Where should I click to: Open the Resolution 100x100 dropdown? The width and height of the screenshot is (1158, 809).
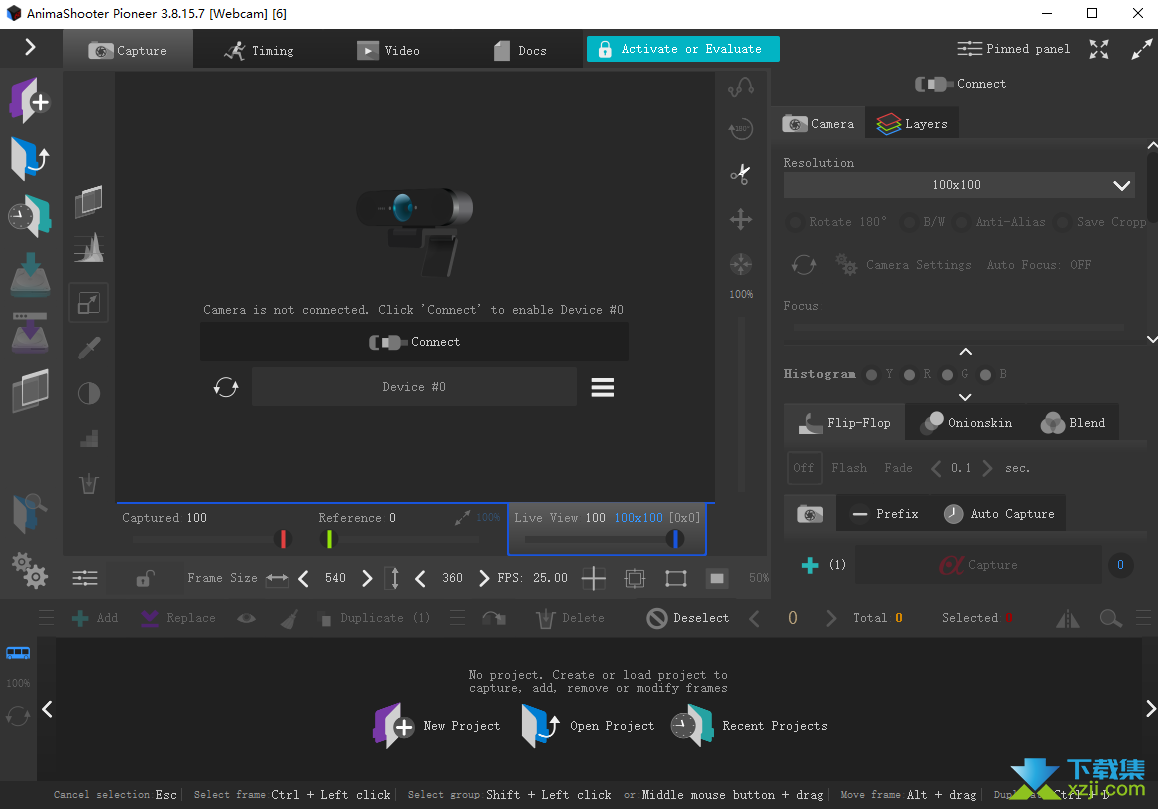pyautogui.click(x=959, y=185)
